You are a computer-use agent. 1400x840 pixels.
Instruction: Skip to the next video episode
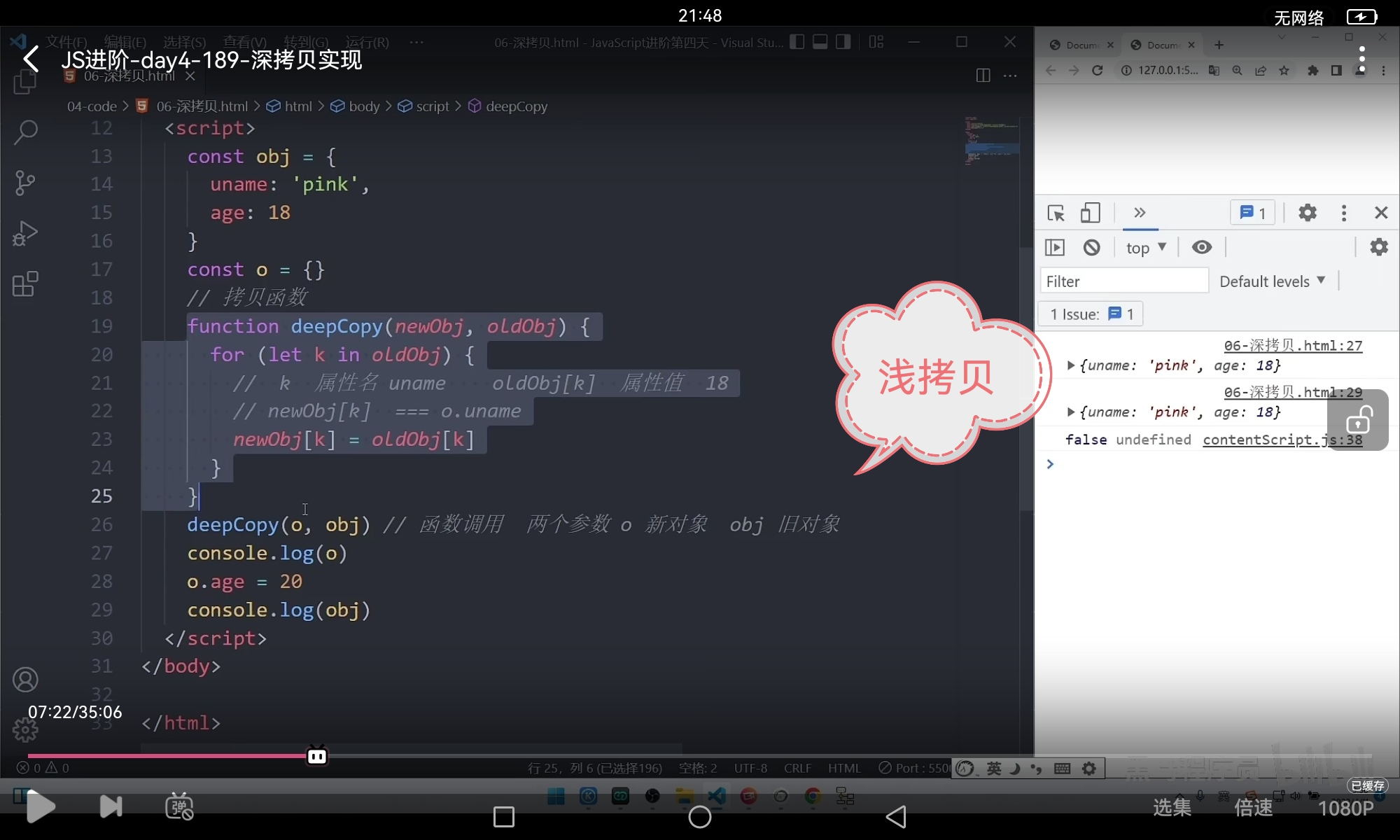point(111,807)
